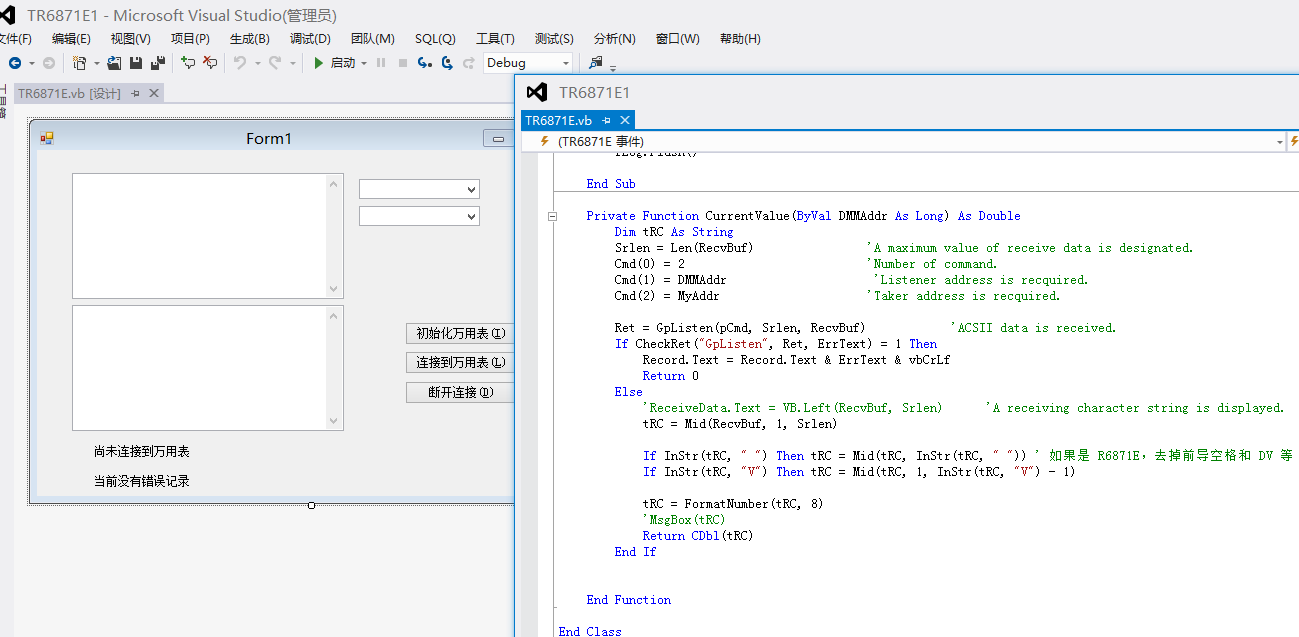Viewport: 1299px width, 637px height.
Task: Navigate backward with the blue arrow icon
Action: coord(14,63)
